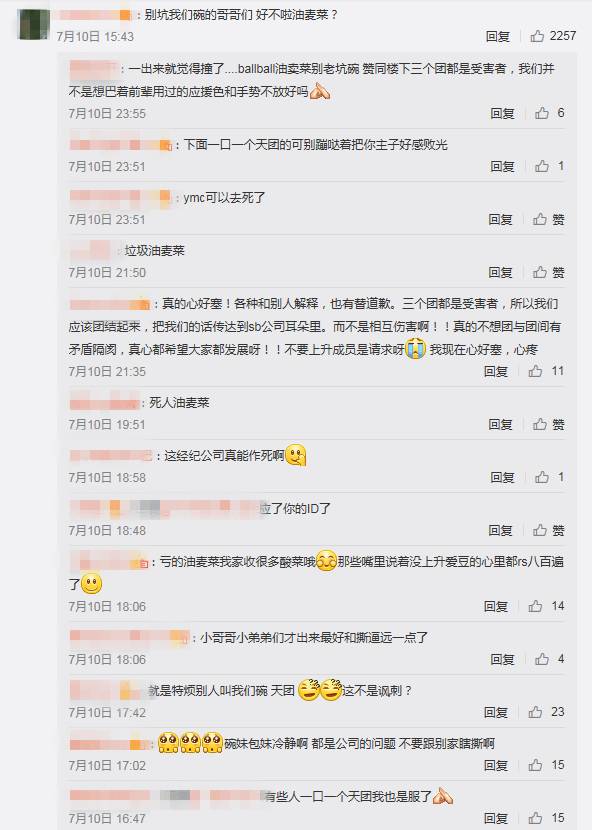
Task: Reply to the comment posted 7月10日 17:42
Action: pyautogui.click(x=496, y=712)
